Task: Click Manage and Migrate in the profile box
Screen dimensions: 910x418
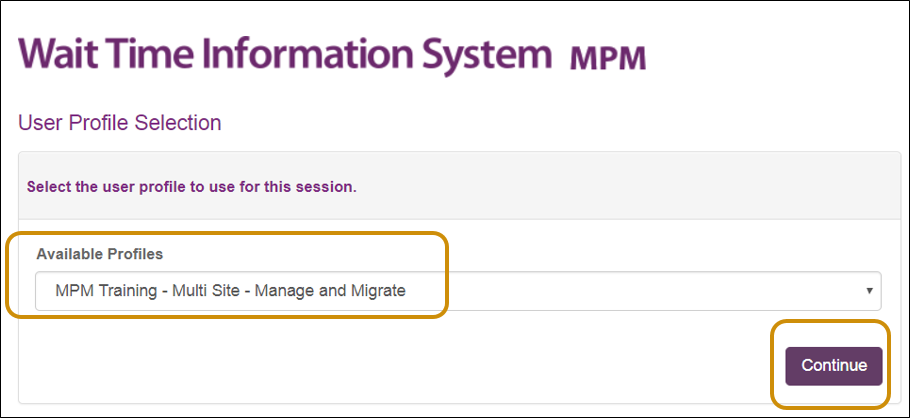Action: click(x=330, y=290)
